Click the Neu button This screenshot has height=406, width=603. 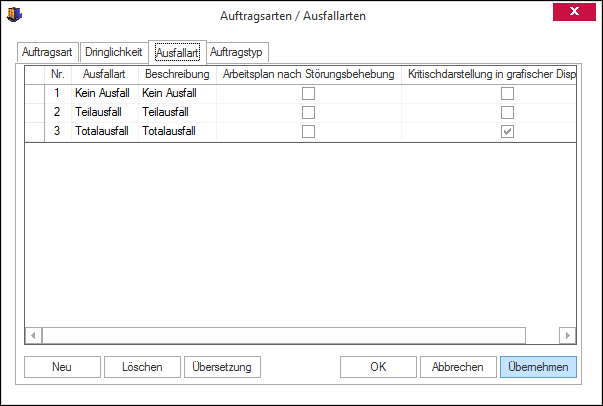click(x=62, y=367)
